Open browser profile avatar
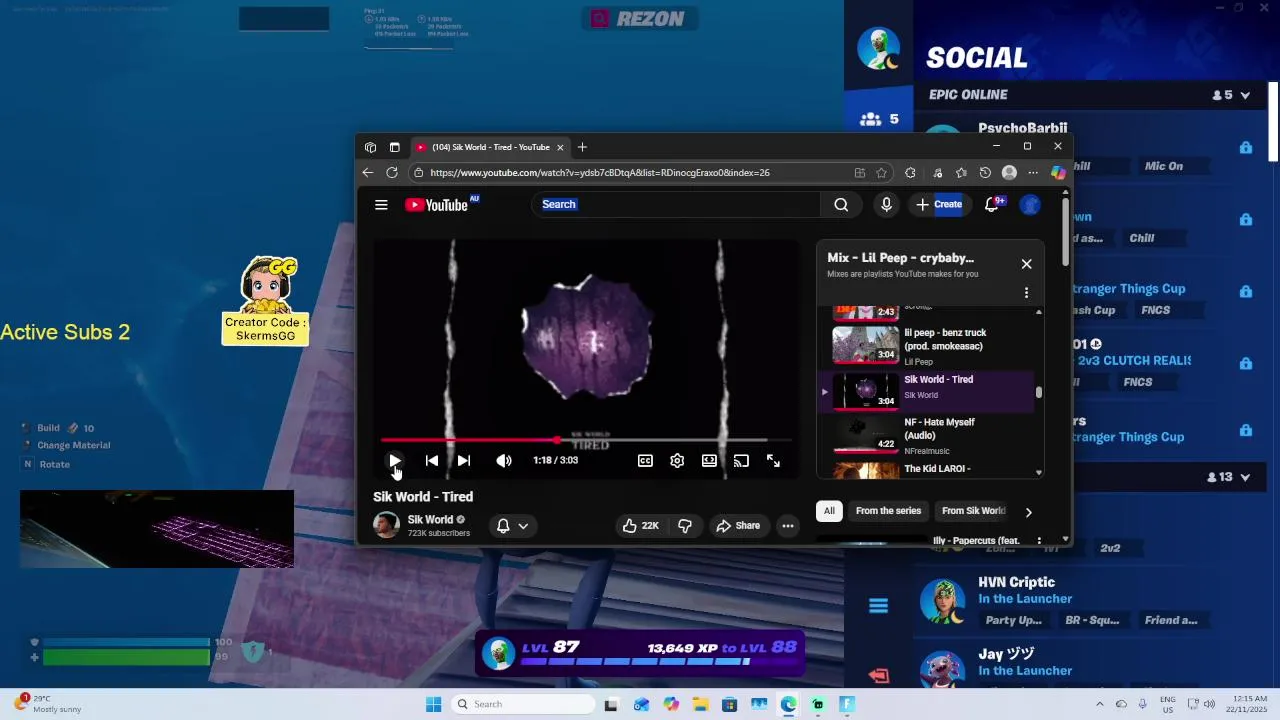 click(1009, 172)
